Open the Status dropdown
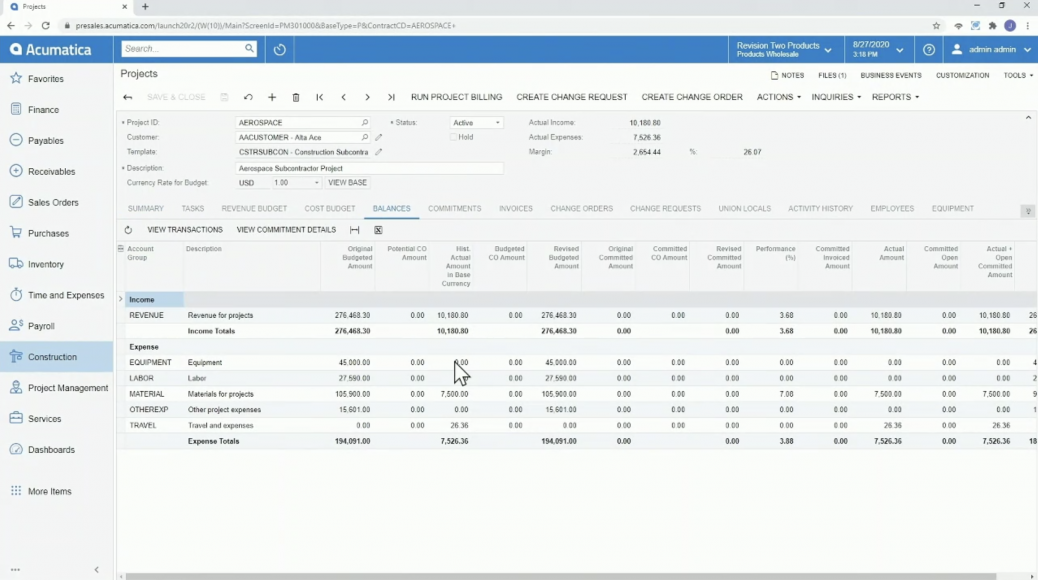1038x580 pixels. 495,122
